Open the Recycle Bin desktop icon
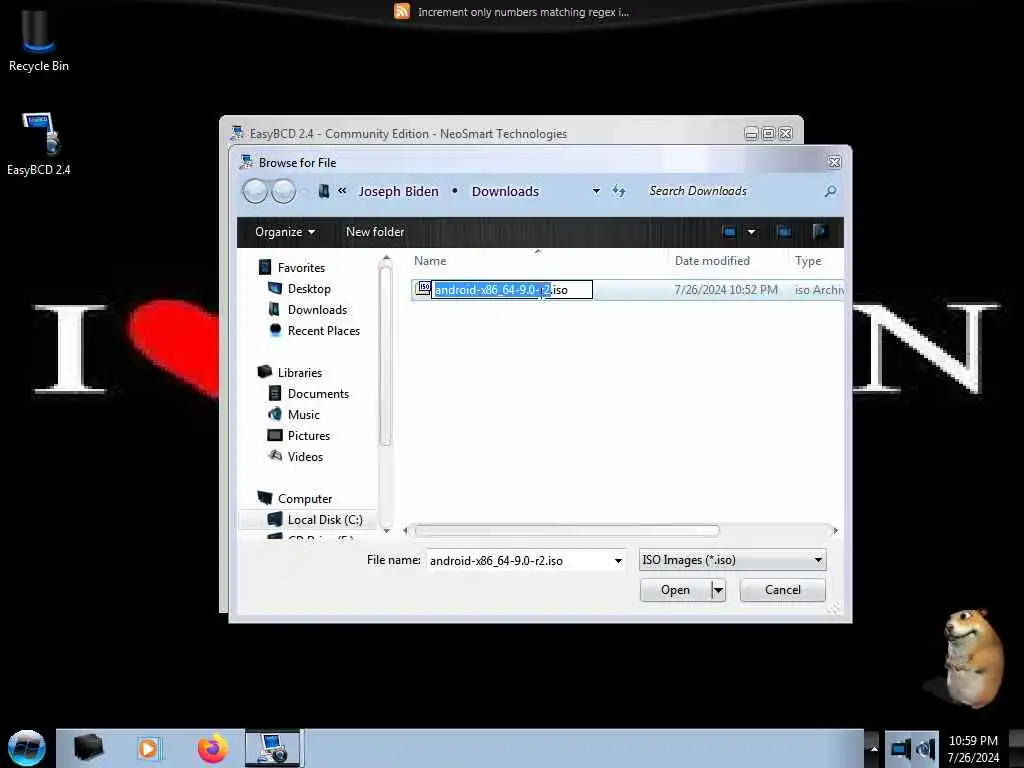The height and width of the screenshot is (768, 1024). point(39,40)
